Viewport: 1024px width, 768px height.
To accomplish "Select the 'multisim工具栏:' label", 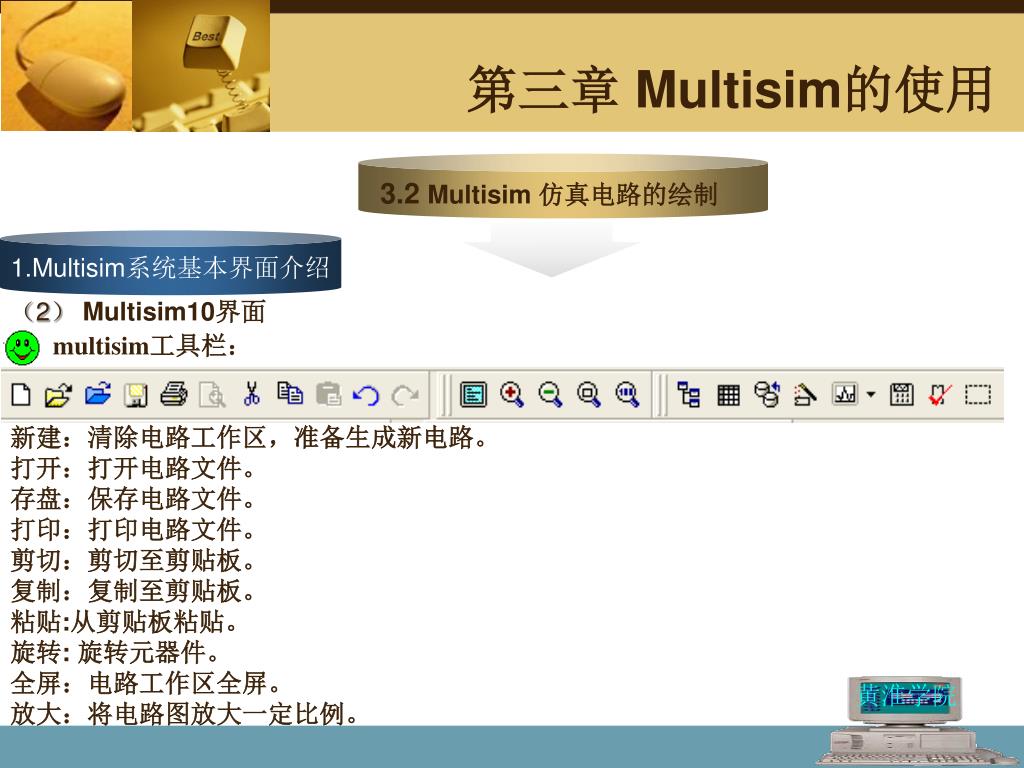I will pyautogui.click(x=145, y=346).
